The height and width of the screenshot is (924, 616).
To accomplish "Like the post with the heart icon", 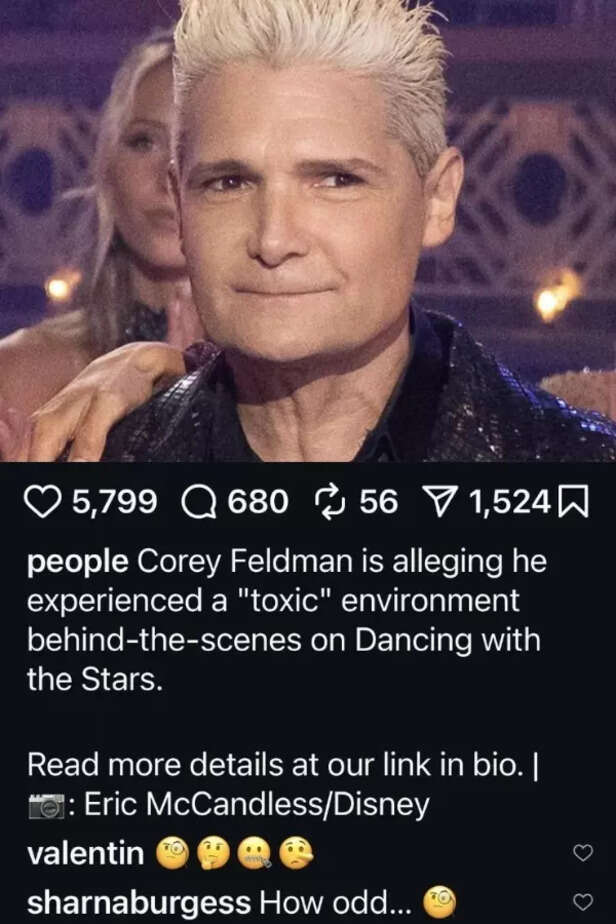I will (44, 503).
